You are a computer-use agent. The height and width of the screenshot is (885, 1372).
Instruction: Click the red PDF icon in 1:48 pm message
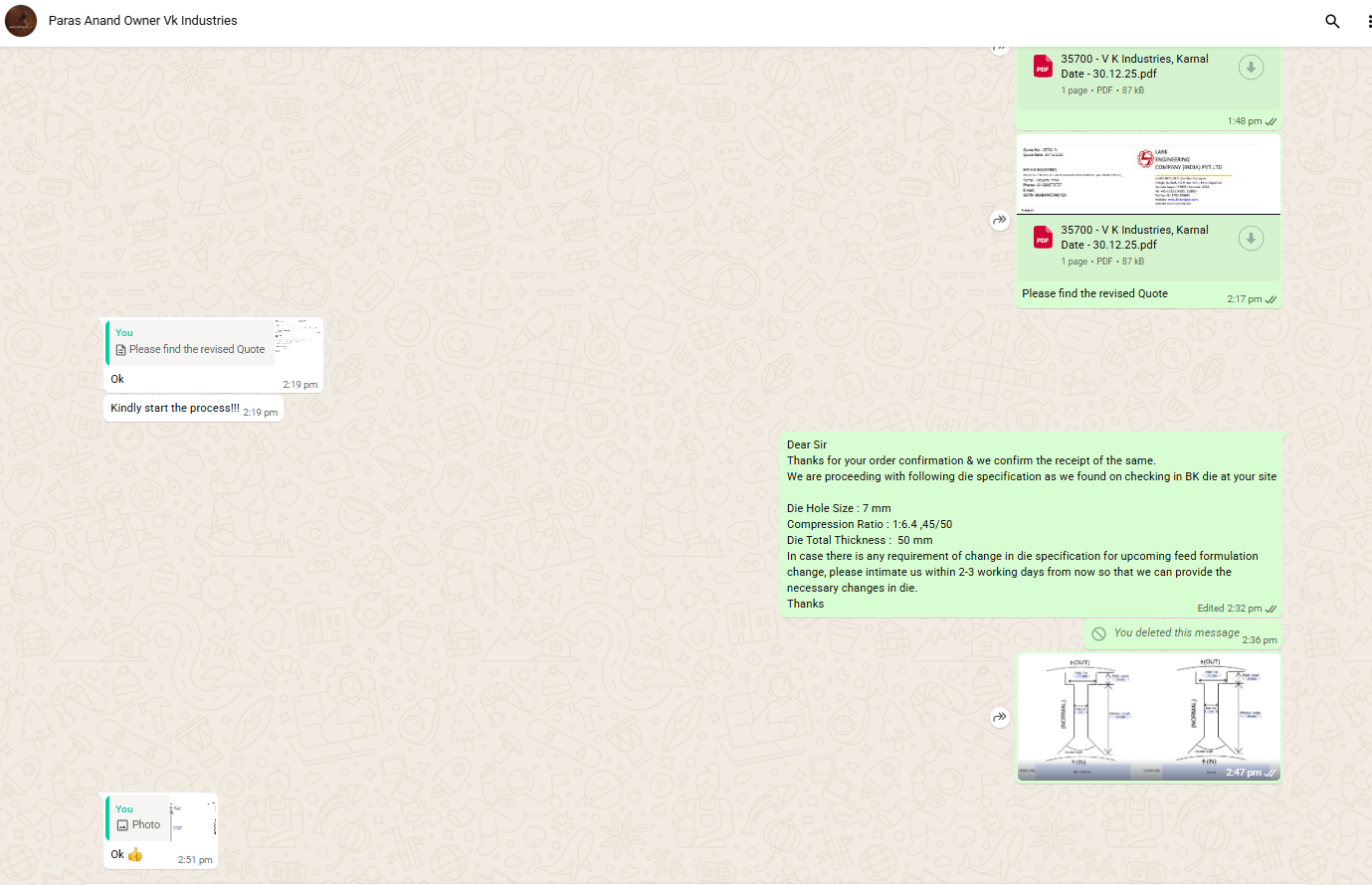point(1042,67)
